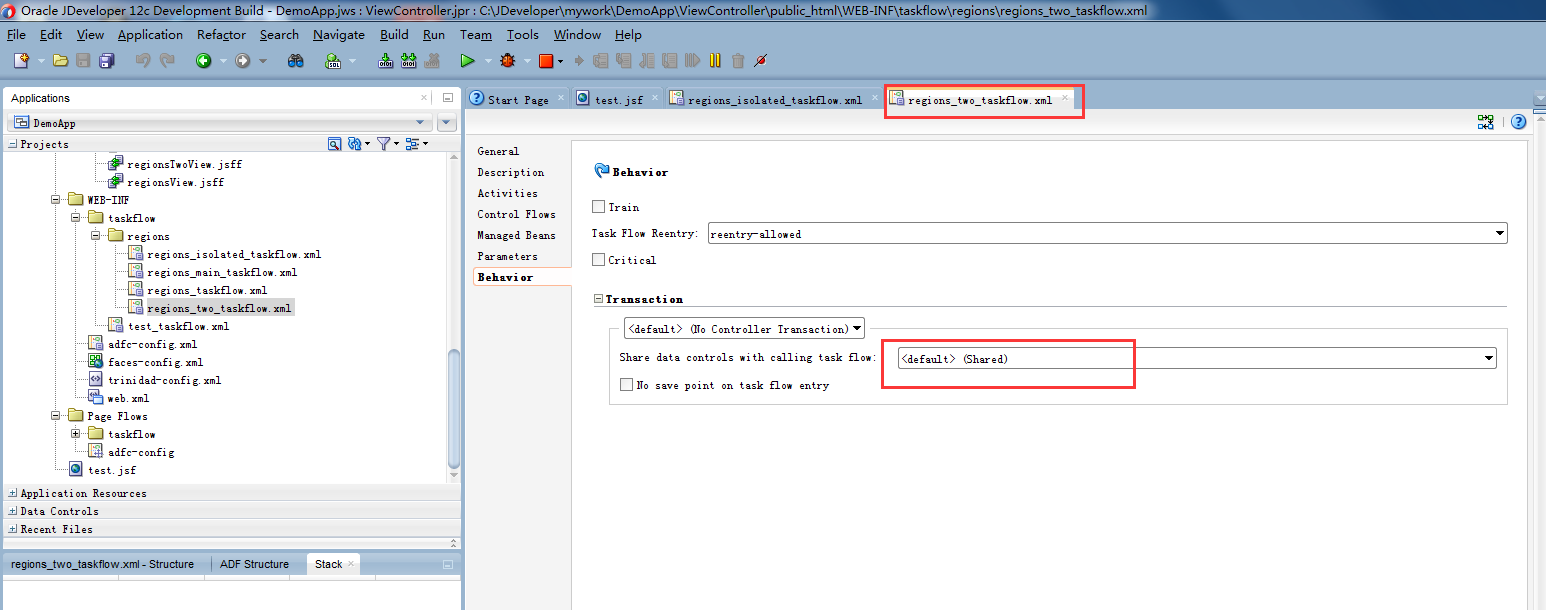Collapse the Transaction section
Image resolution: width=1546 pixels, height=610 pixels.
coord(598,299)
